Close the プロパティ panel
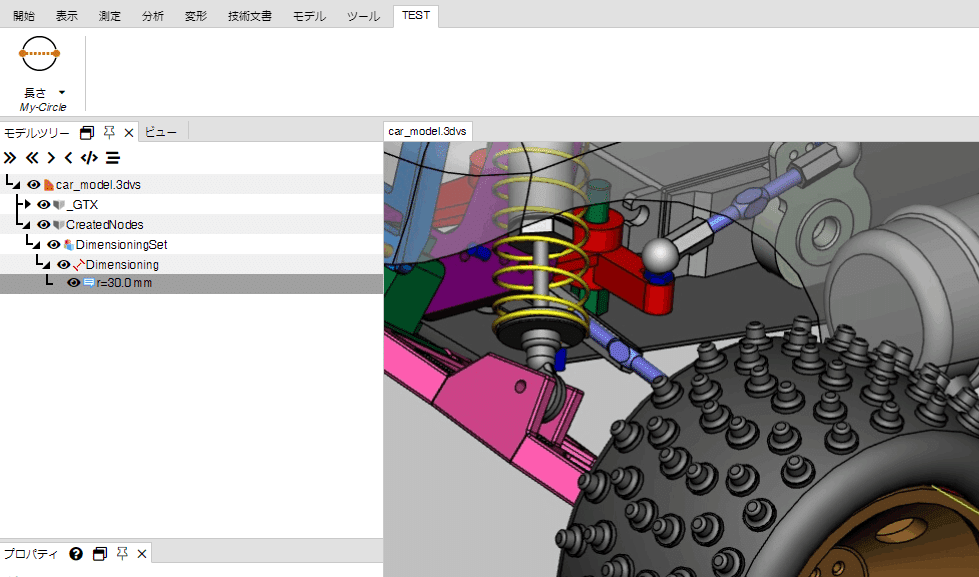979x577 pixels. pyautogui.click(x=142, y=554)
